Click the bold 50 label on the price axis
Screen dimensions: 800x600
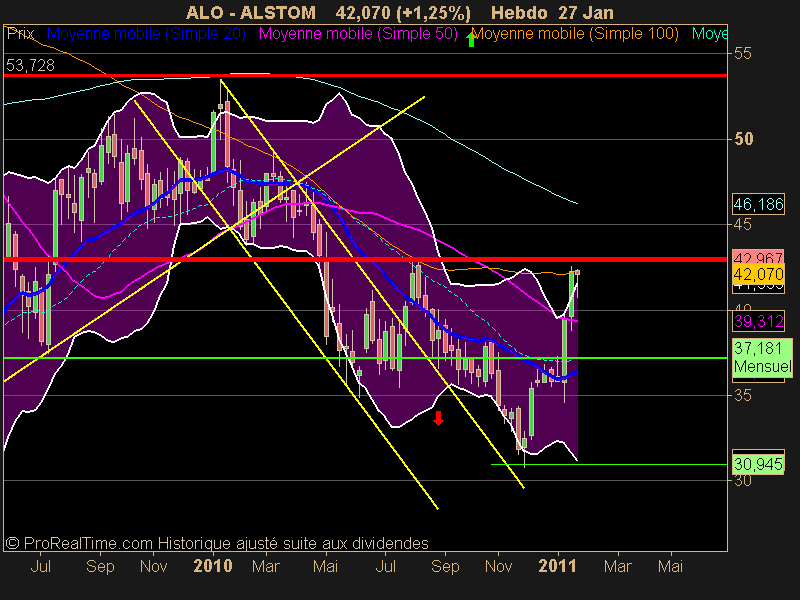click(x=743, y=139)
